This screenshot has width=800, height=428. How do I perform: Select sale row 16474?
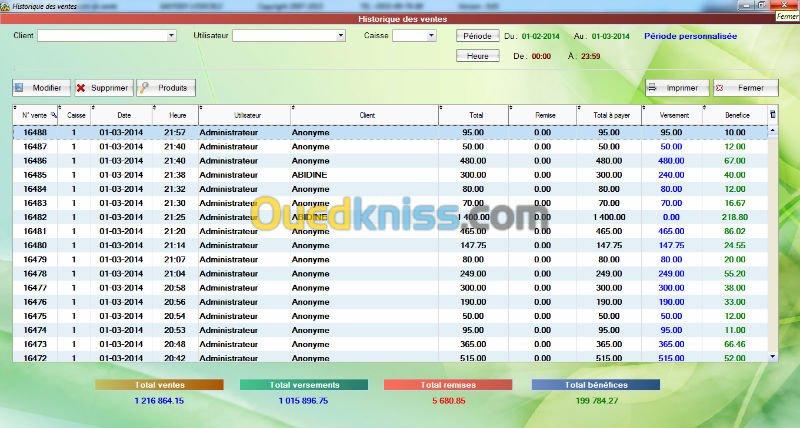pos(390,330)
